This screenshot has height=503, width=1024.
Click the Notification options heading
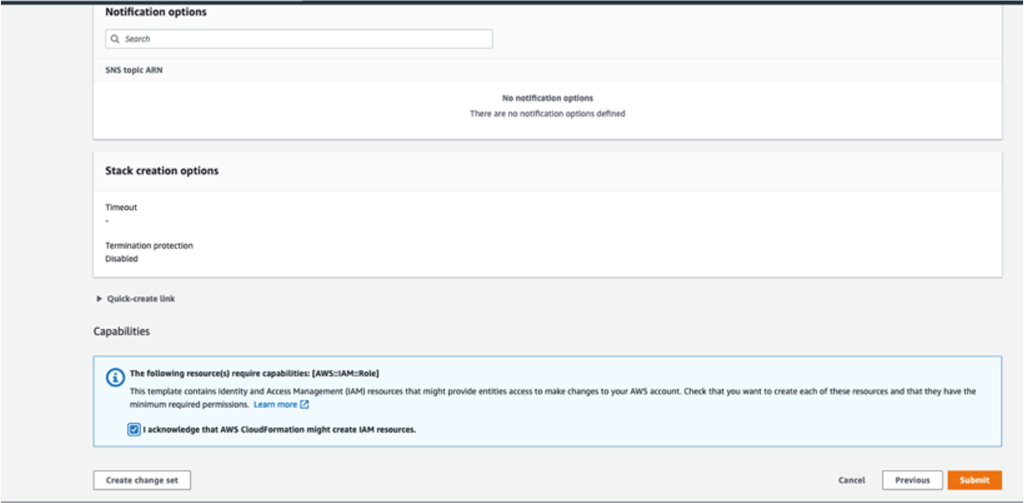coord(156,12)
